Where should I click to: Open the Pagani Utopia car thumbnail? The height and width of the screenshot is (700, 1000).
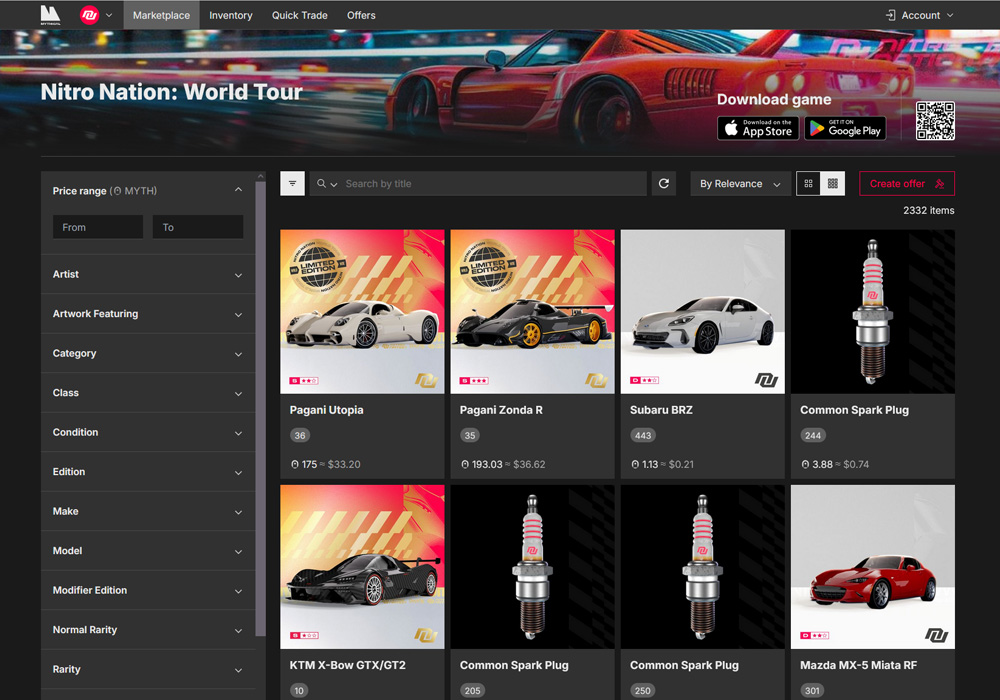(362, 312)
